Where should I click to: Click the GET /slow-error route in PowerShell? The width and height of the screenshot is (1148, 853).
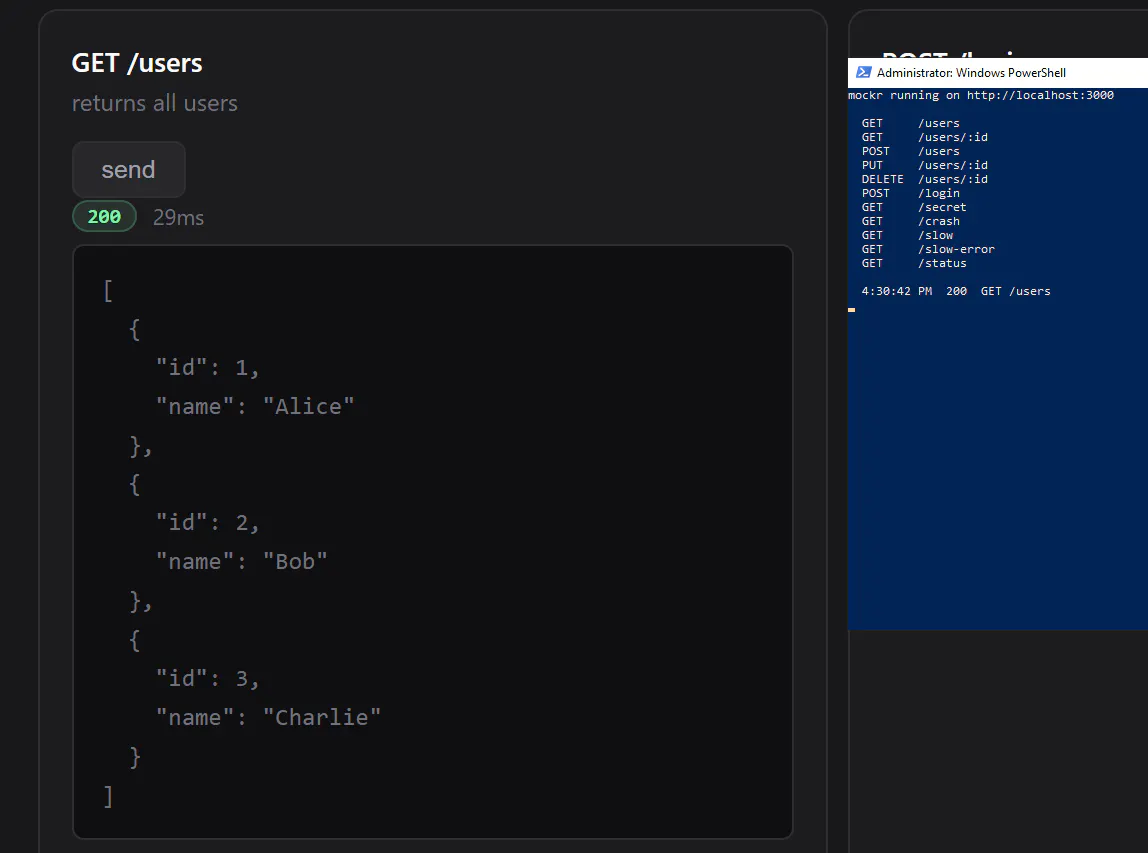(x=928, y=249)
